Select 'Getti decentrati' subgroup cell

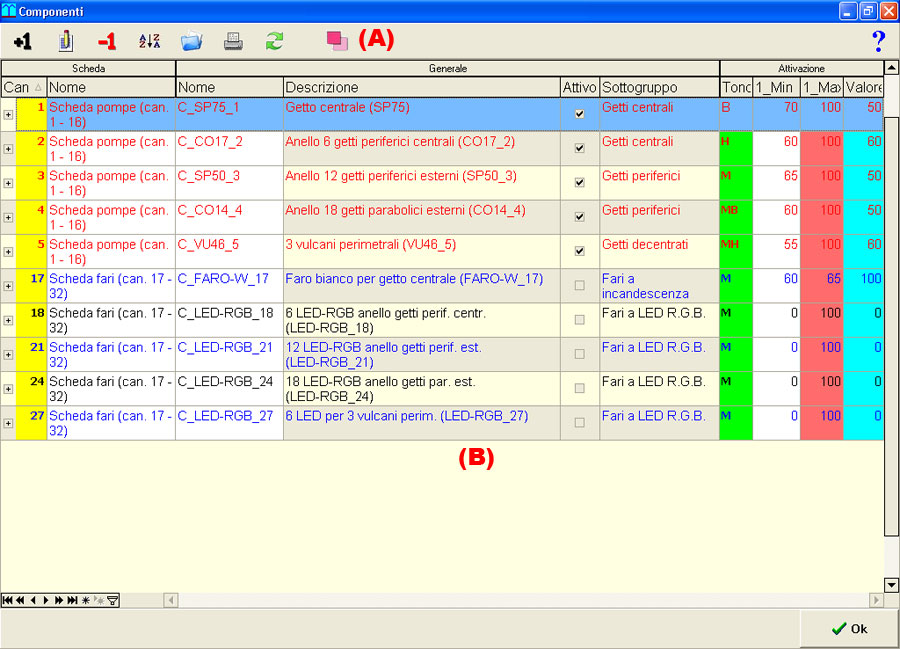(x=659, y=251)
